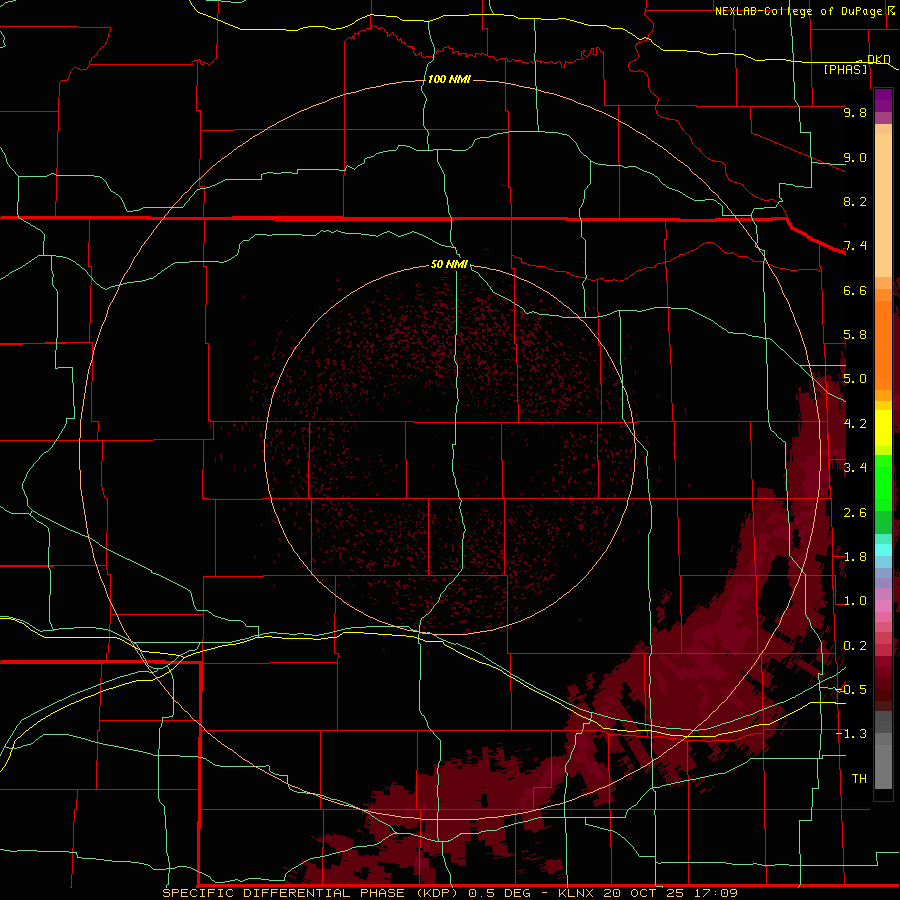Click the NEXLAB-College of DuPage credit text
Screen dimensions: 900x900
[798, 11]
